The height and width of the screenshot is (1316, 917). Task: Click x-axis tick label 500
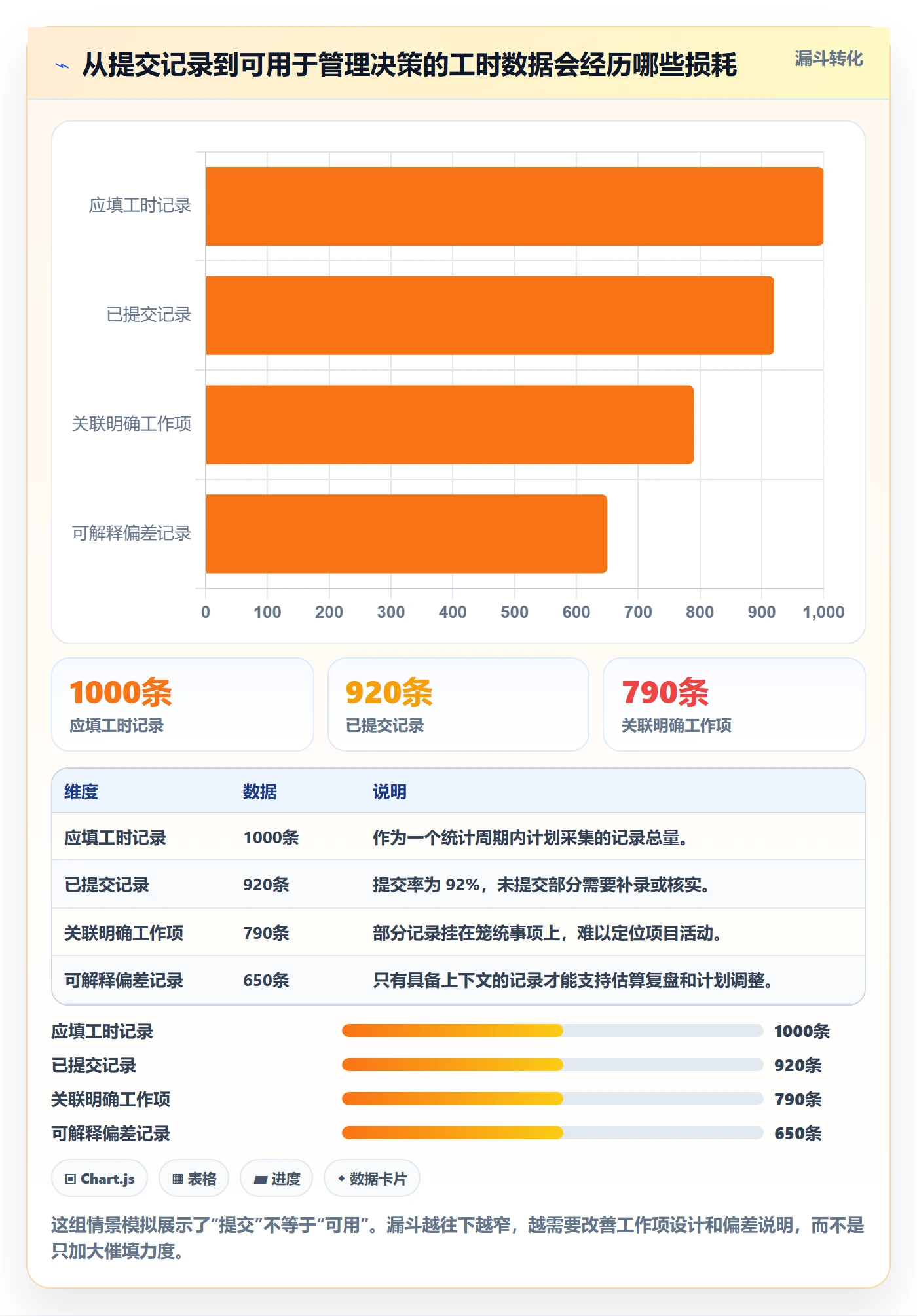pos(514,612)
